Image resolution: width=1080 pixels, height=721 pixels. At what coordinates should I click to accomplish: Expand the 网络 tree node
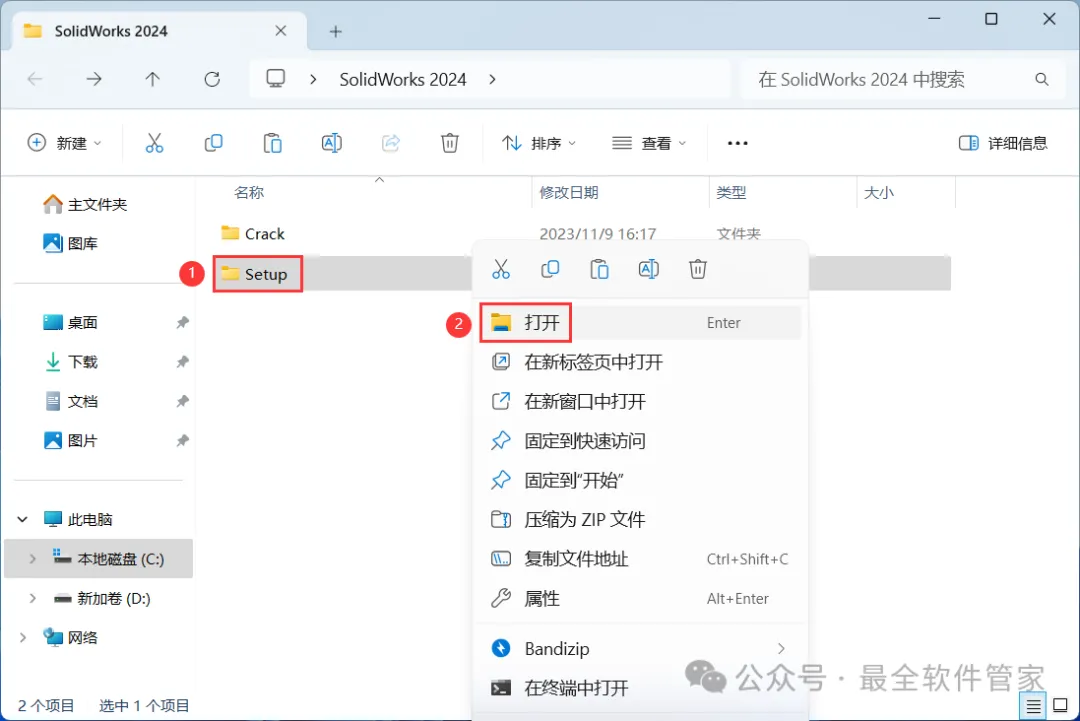[x=23, y=638]
